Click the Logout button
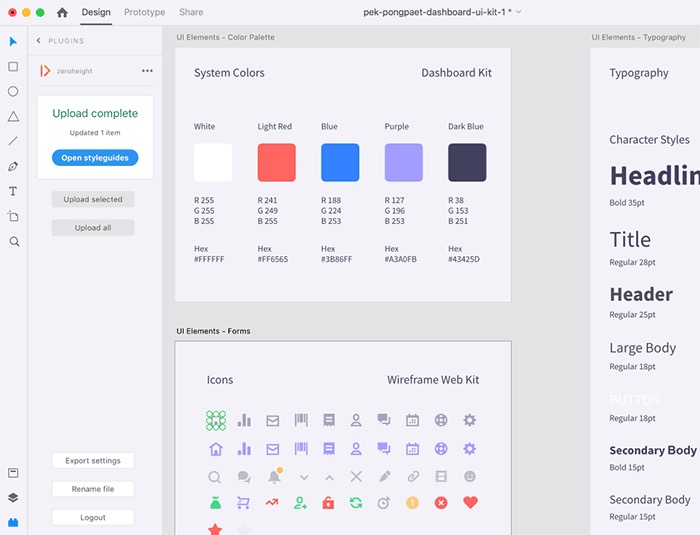Screen dimensions: 700x535 click(93, 517)
